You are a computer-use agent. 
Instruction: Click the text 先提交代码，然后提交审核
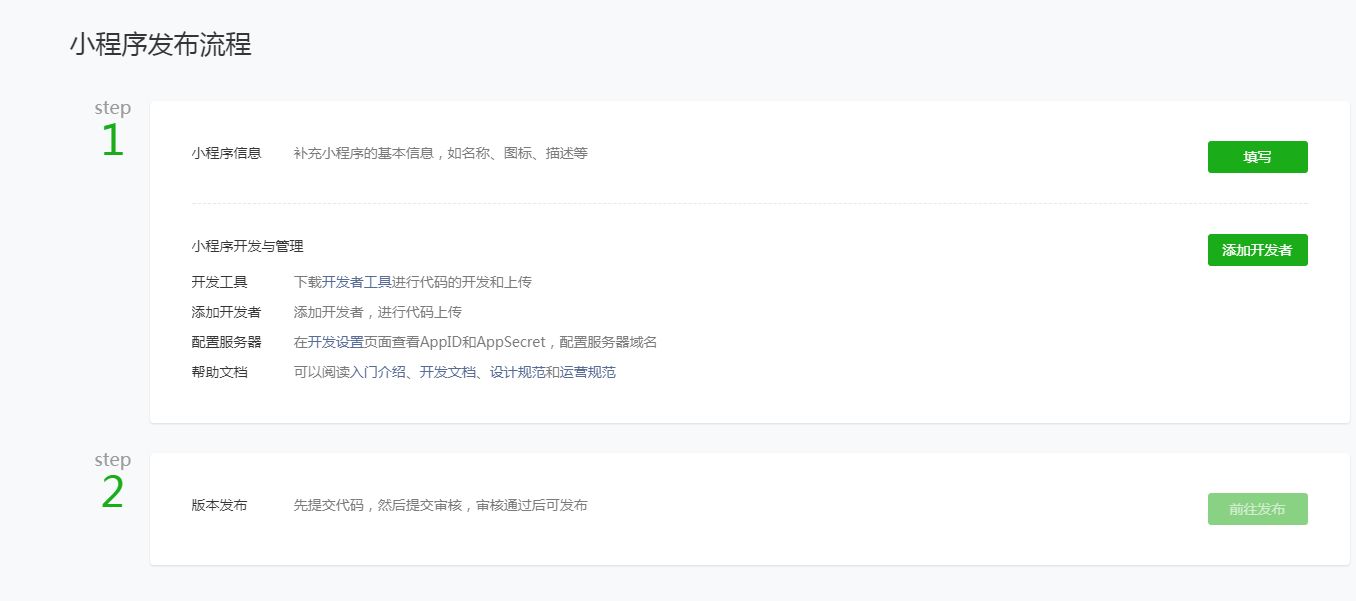pos(378,505)
